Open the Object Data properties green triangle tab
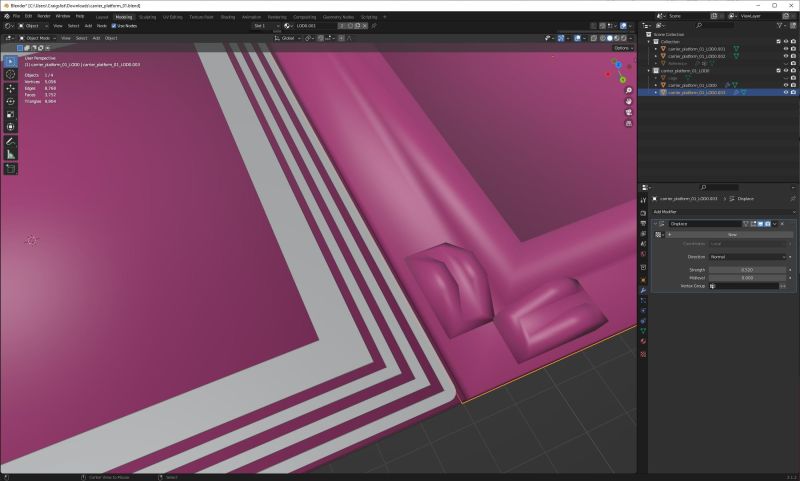Screen dimensions: 800x481 pos(643,331)
